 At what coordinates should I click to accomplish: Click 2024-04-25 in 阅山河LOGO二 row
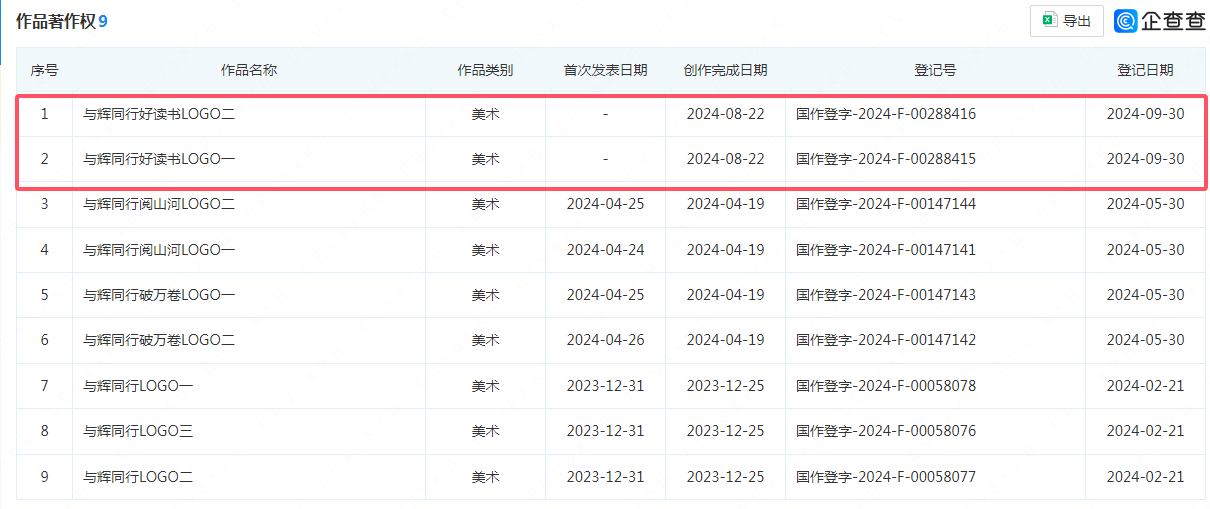(605, 204)
